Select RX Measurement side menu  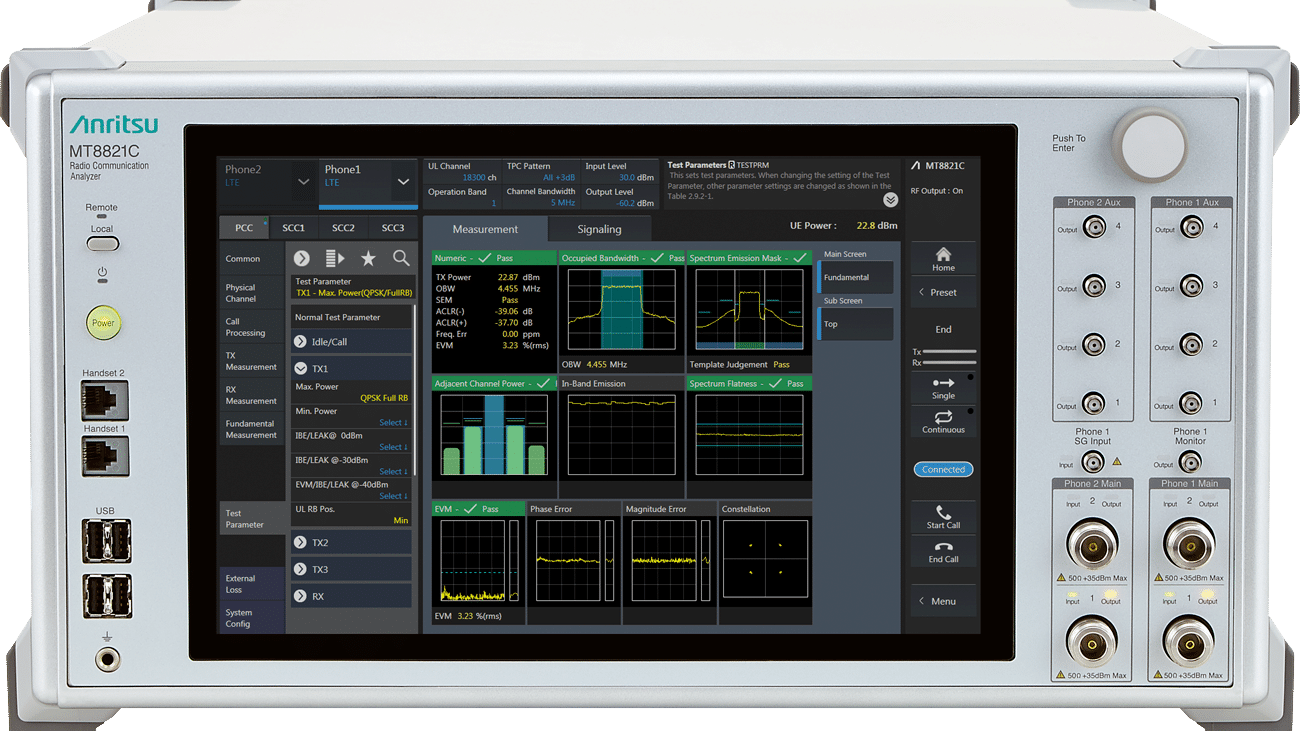coord(252,395)
